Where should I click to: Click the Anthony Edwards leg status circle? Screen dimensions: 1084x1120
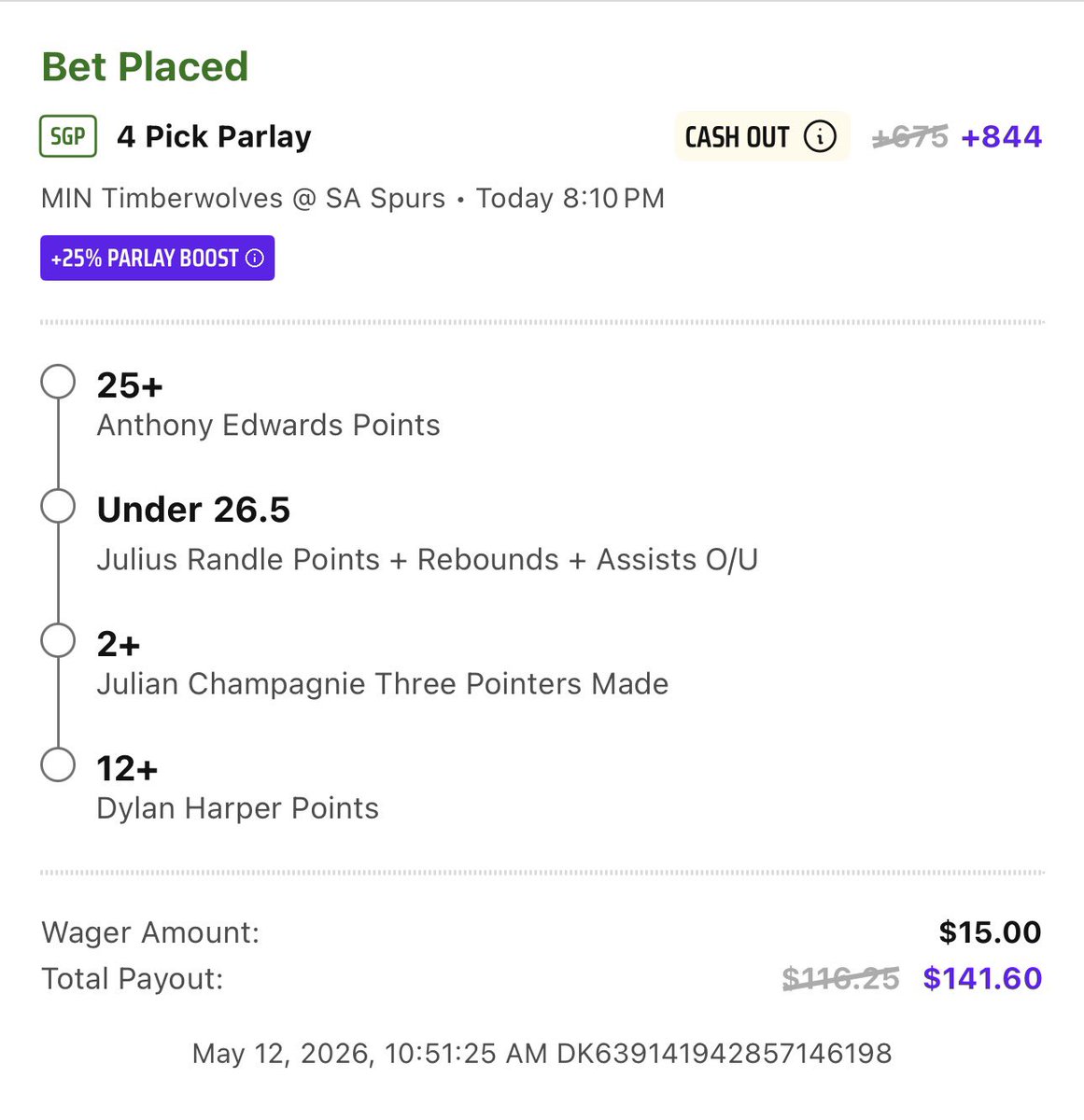[x=58, y=382]
